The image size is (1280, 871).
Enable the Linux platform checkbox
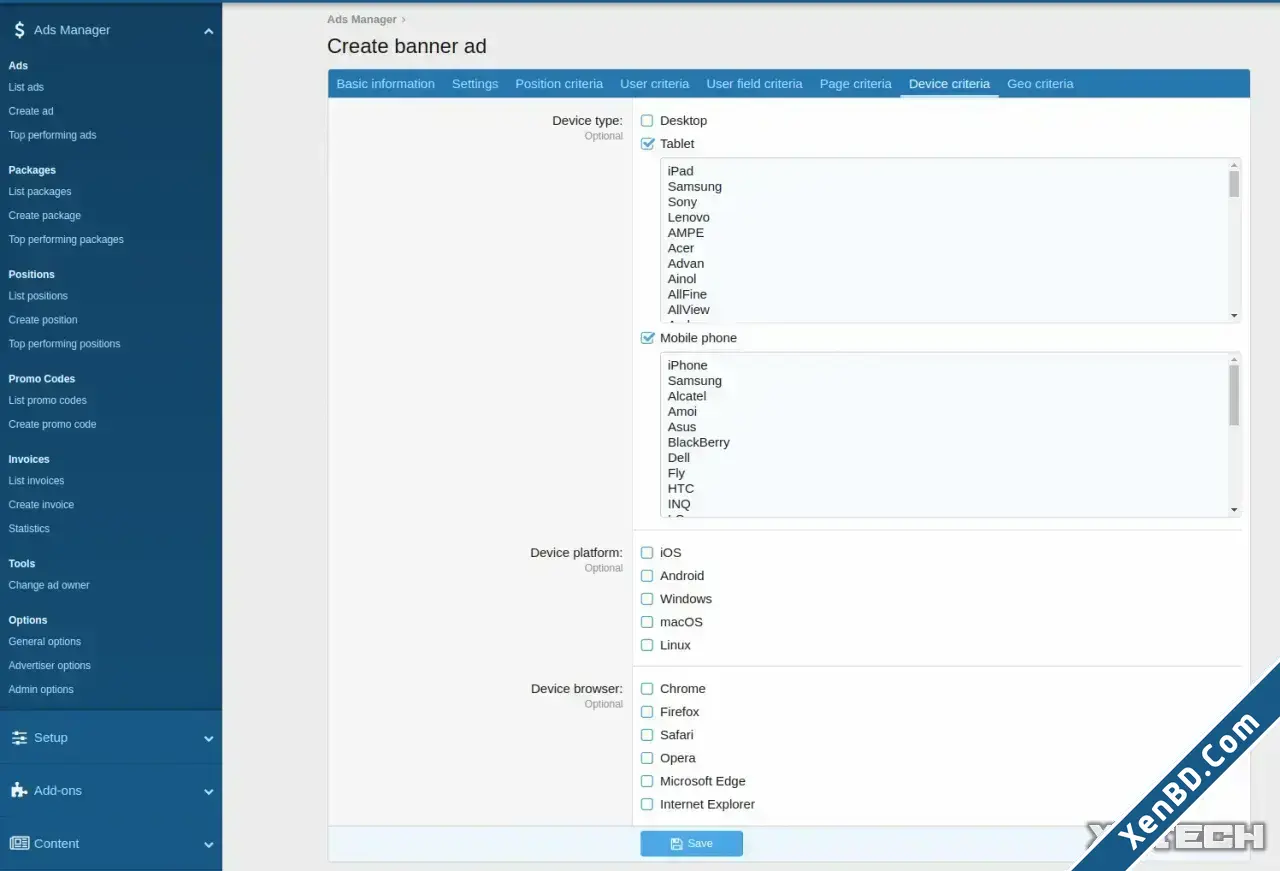click(x=647, y=645)
